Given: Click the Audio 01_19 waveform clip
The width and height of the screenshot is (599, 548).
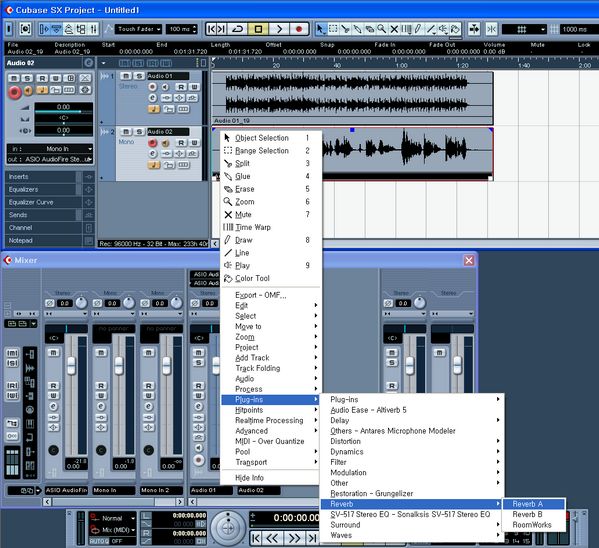Looking at the screenshot, I should point(352,98).
